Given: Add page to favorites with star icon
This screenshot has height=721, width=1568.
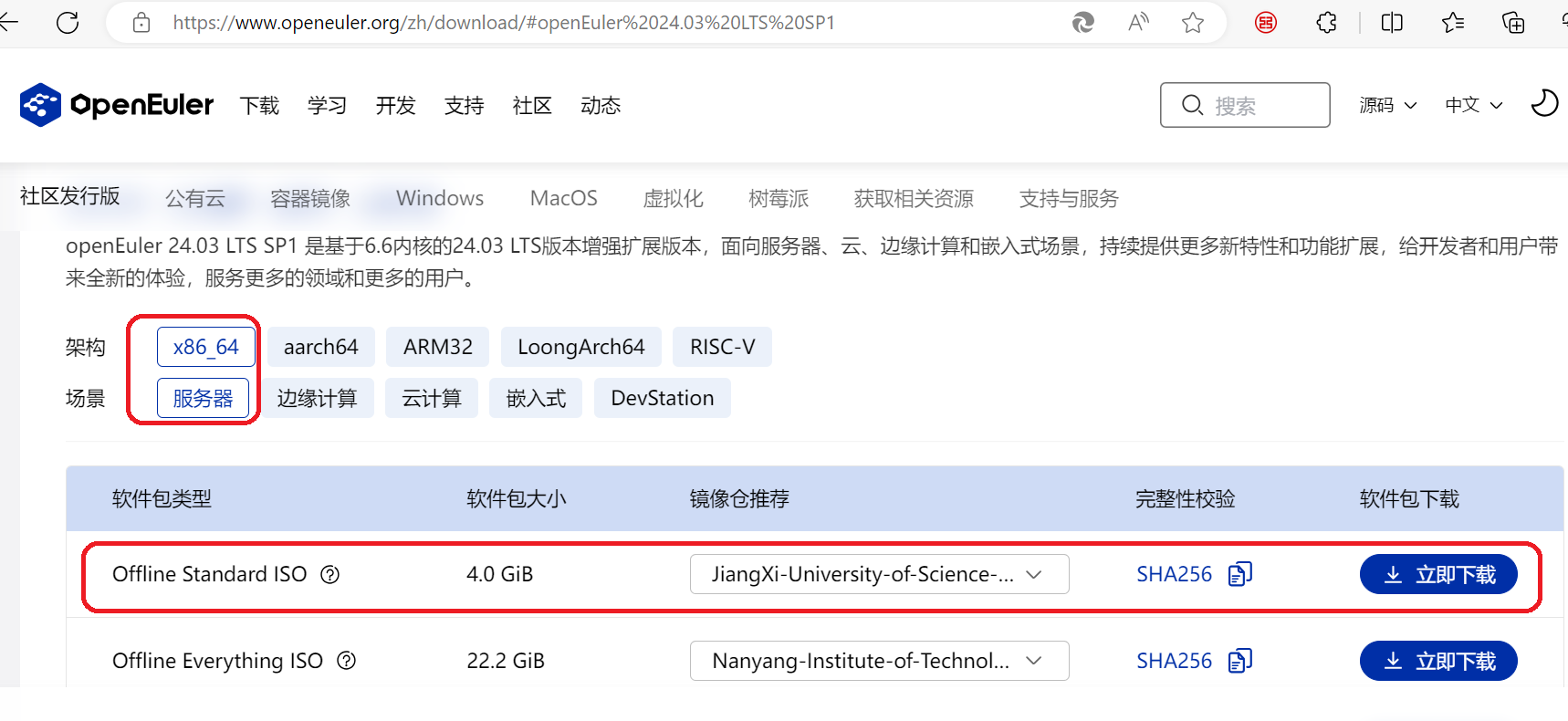Looking at the screenshot, I should coord(1193,23).
